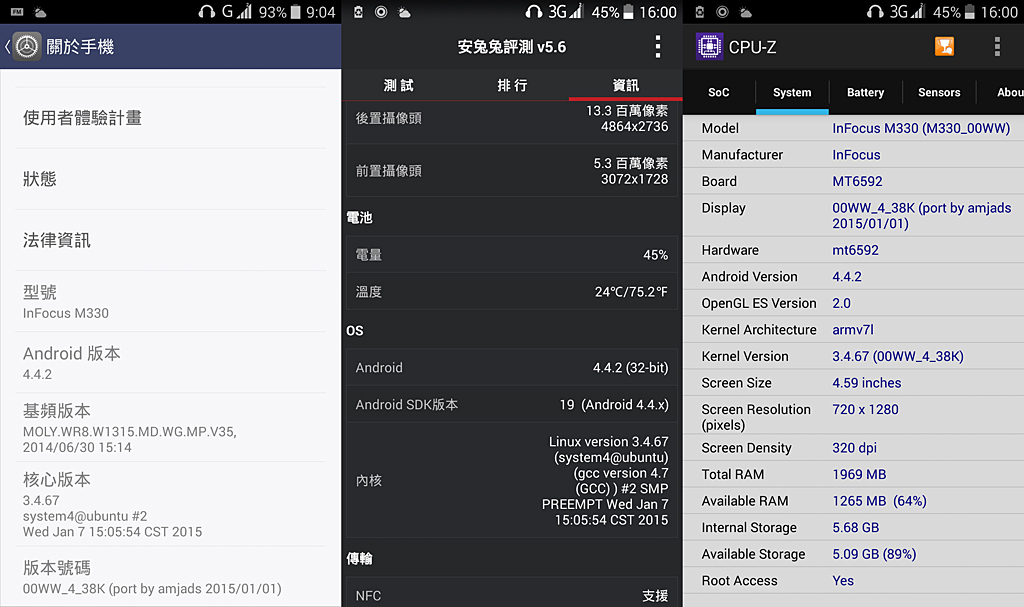The image size is (1024, 607).
Task: Tap 安兔兔評測 v5.6 title
Action: pos(511,47)
